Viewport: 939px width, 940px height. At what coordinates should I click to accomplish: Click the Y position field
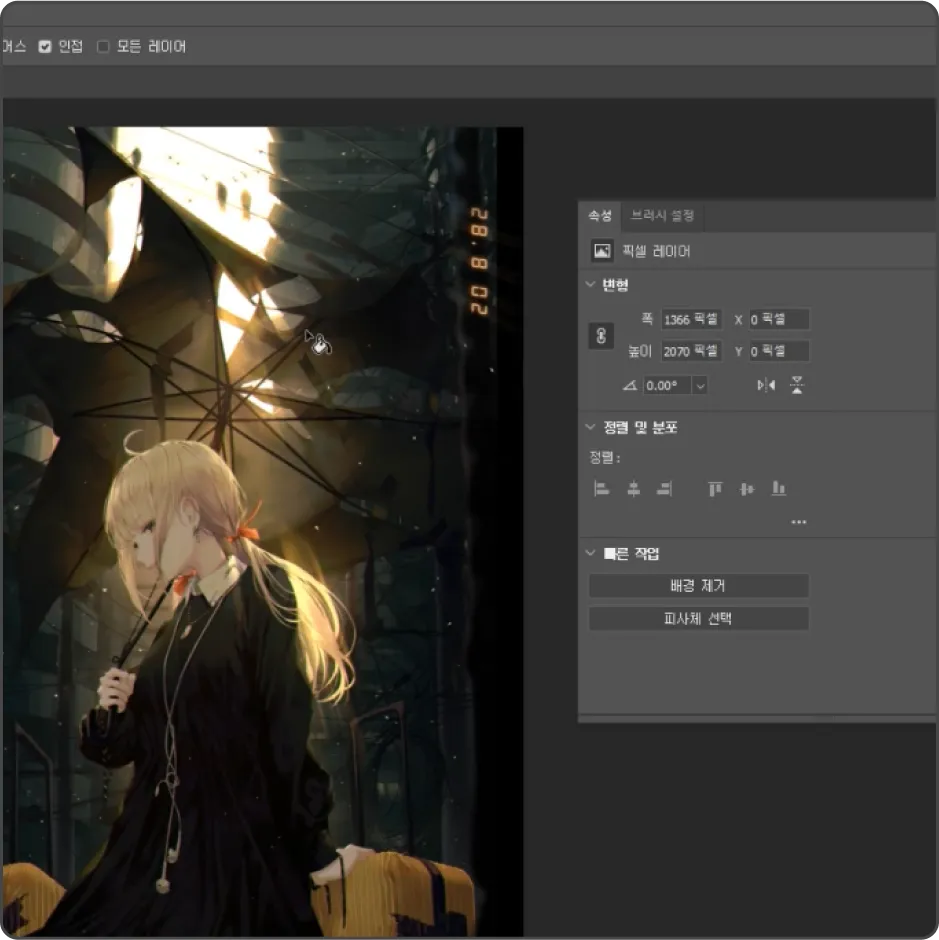click(779, 351)
